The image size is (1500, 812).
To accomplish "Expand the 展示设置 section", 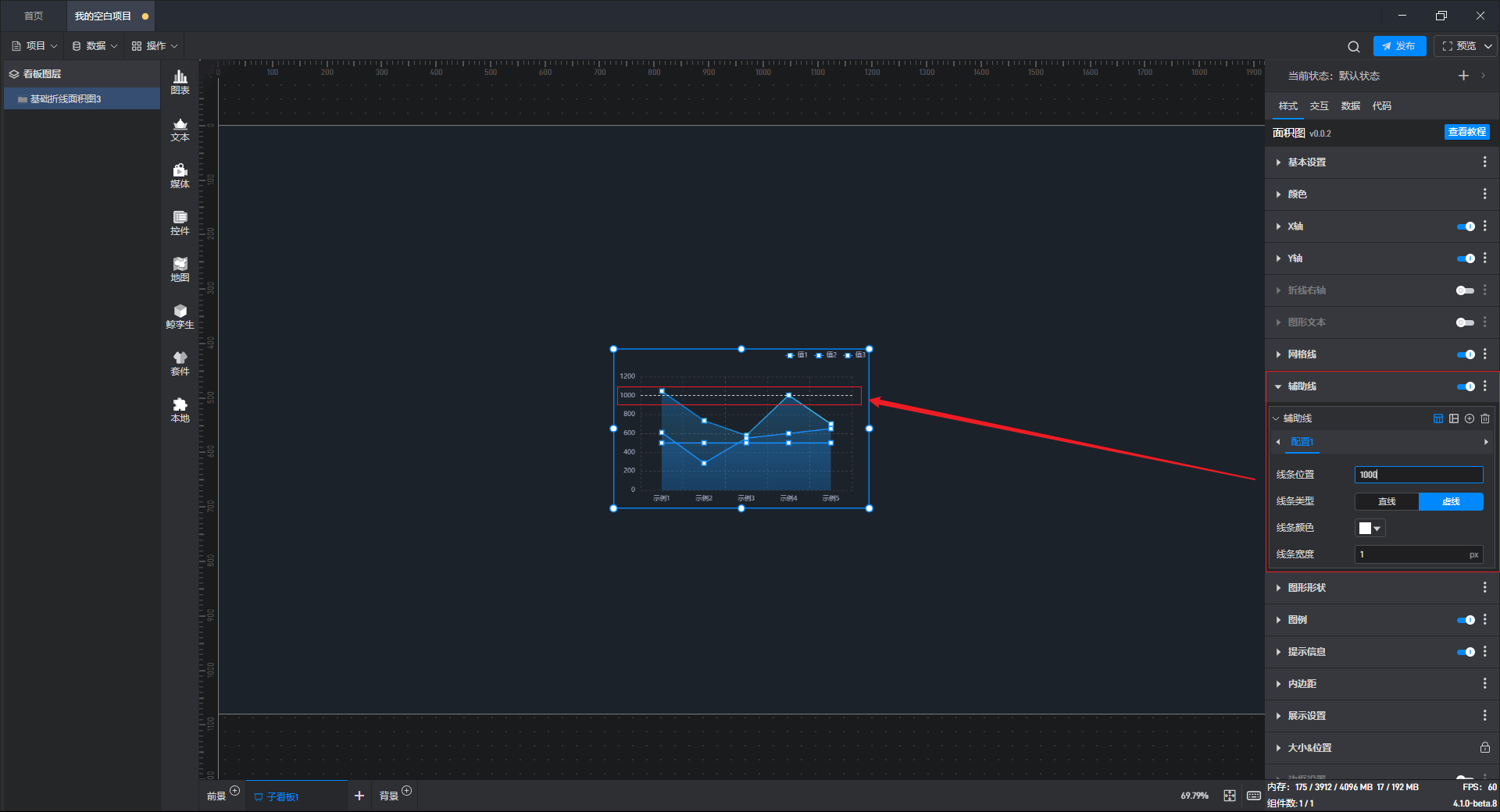I will pos(1278,716).
